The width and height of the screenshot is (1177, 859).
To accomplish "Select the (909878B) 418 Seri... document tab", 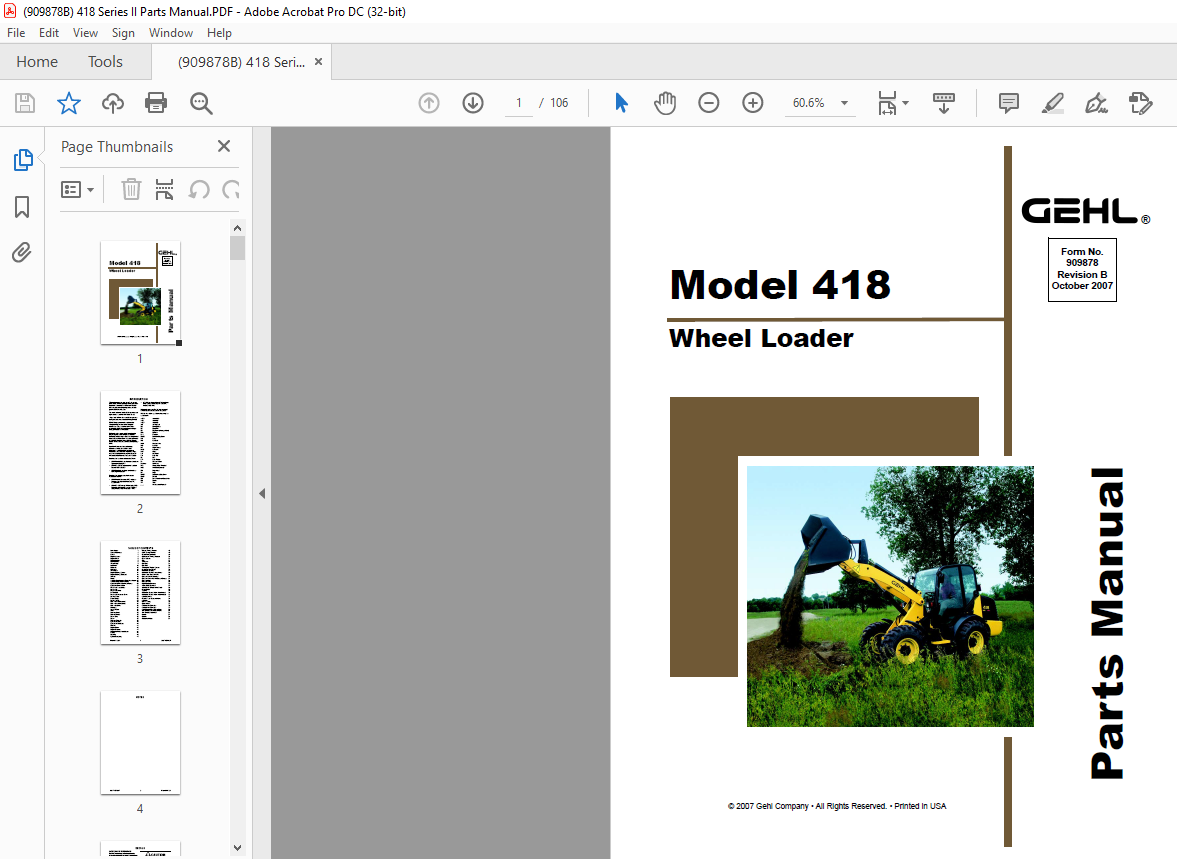I will coord(241,62).
